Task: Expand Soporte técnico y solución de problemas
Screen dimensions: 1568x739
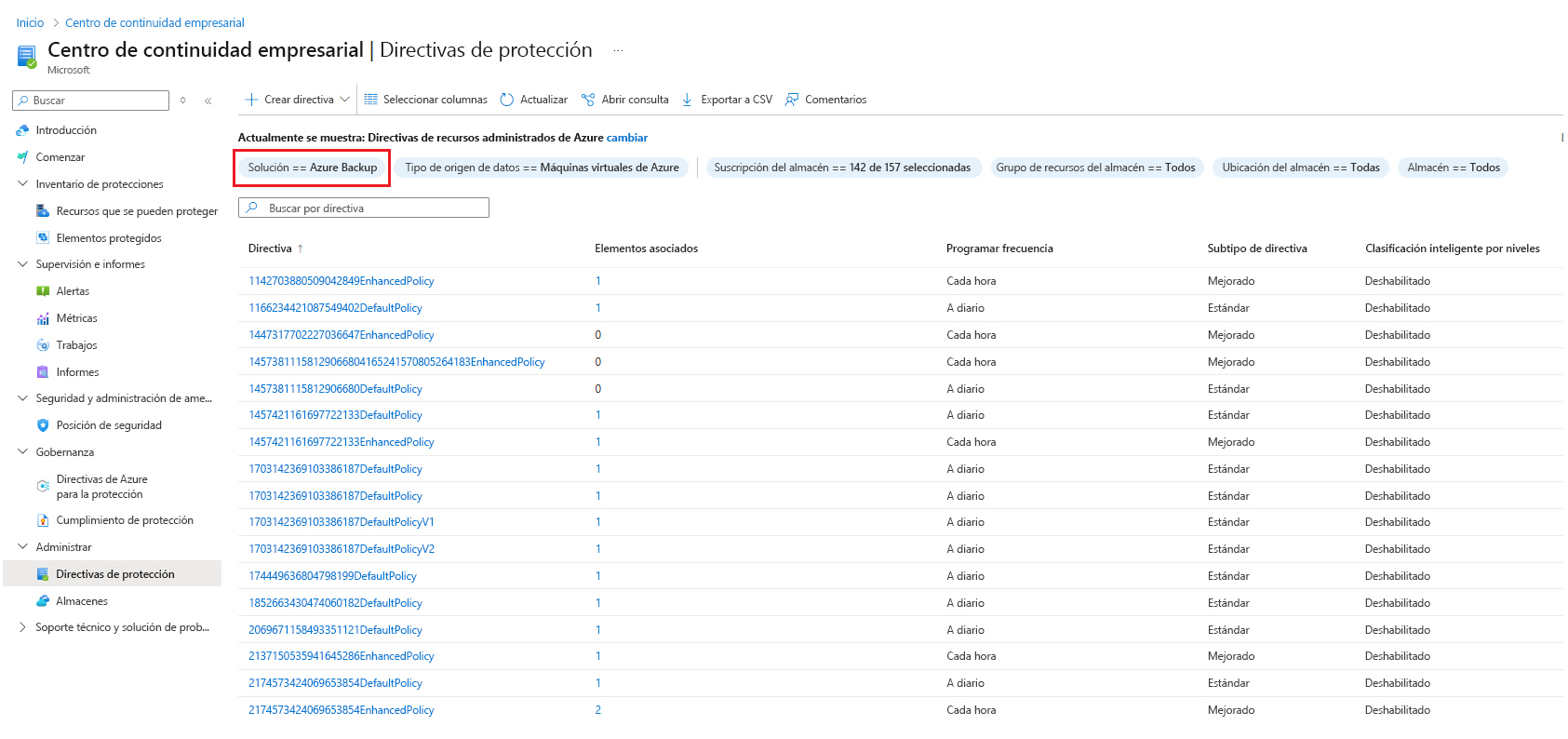Action: tap(23, 627)
